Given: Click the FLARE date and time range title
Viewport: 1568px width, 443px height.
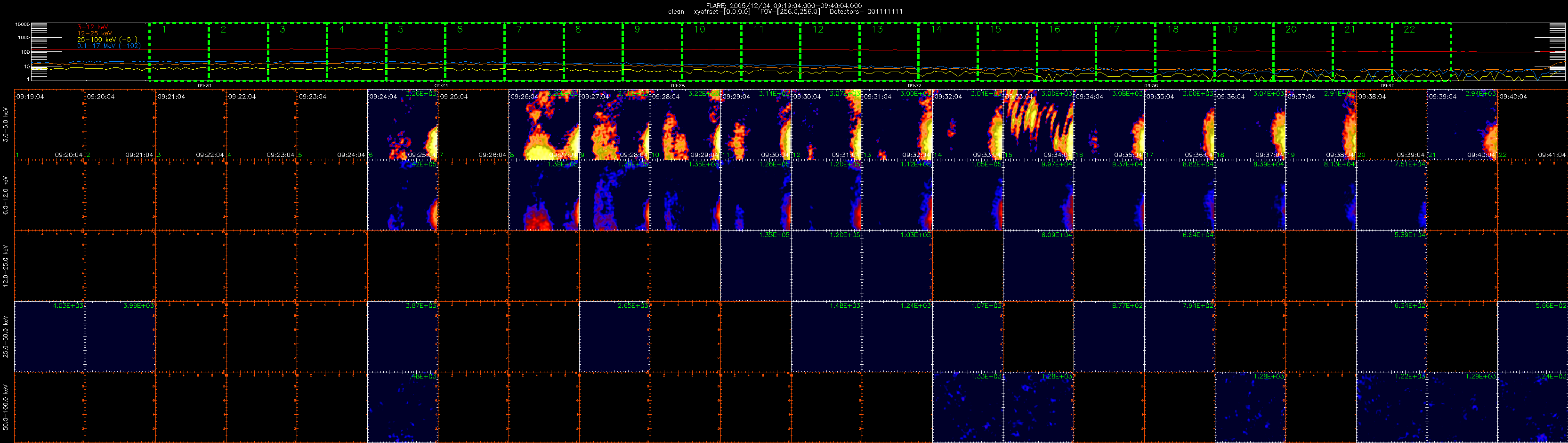Looking at the screenshot, I should [x=784, y=6].
